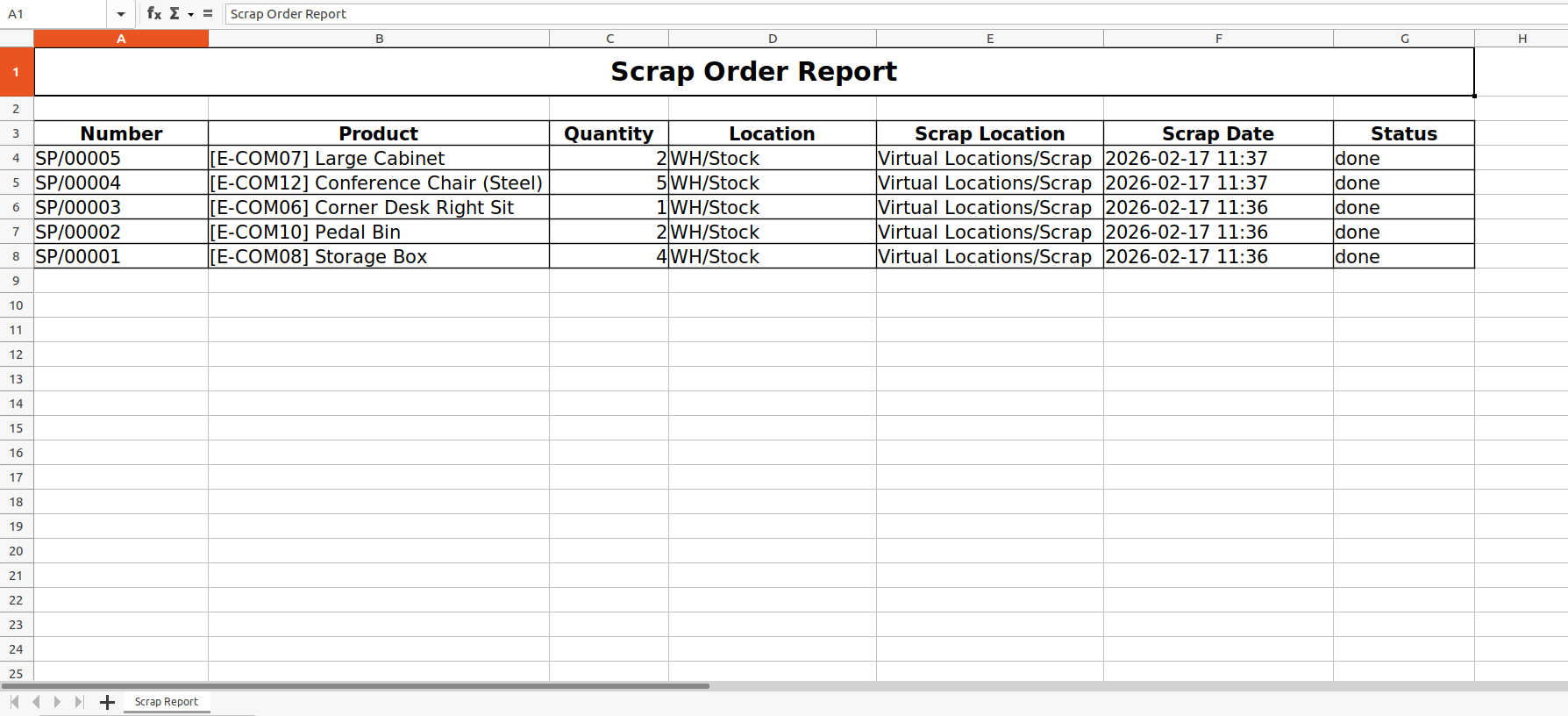Select column B header

(x=379, y=39)
